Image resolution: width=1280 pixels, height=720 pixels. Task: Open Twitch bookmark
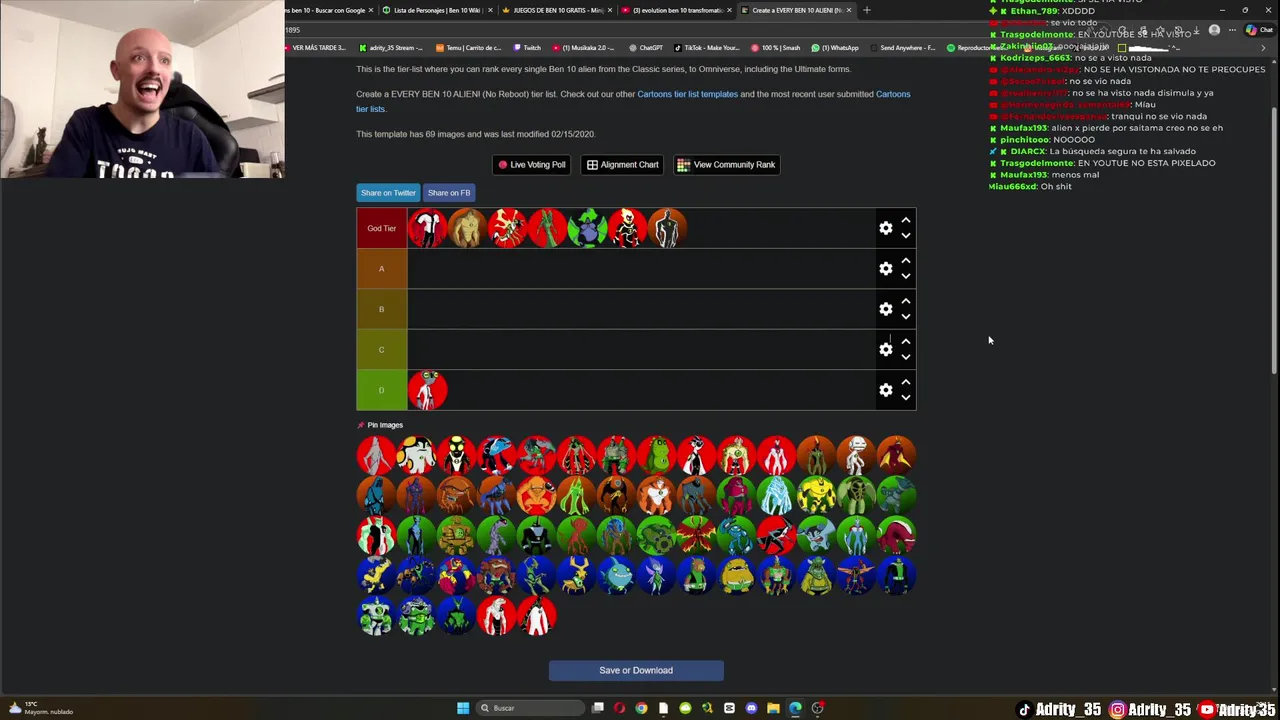pos(528,47)
